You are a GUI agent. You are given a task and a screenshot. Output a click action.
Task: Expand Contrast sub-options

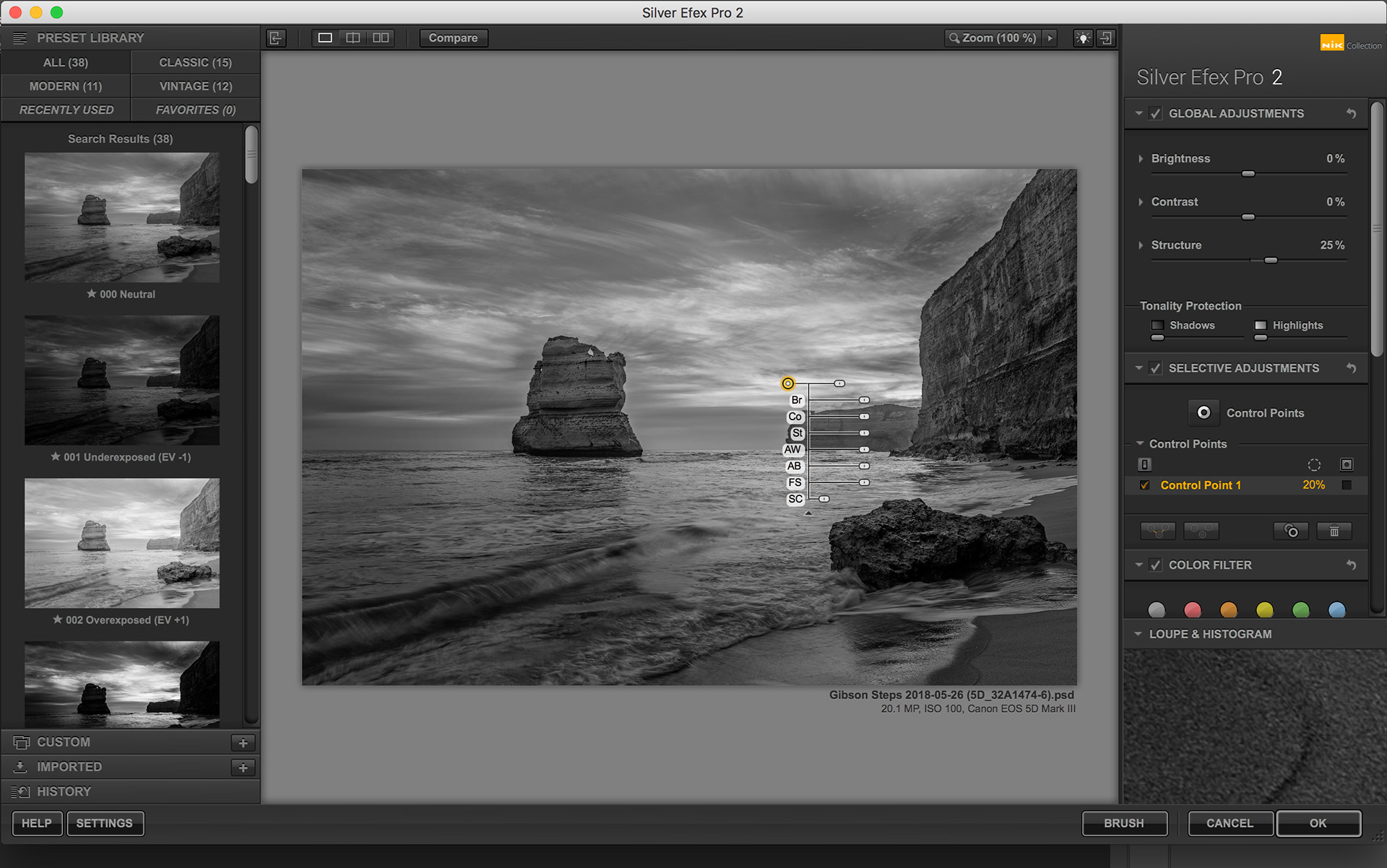point(1141,201)
